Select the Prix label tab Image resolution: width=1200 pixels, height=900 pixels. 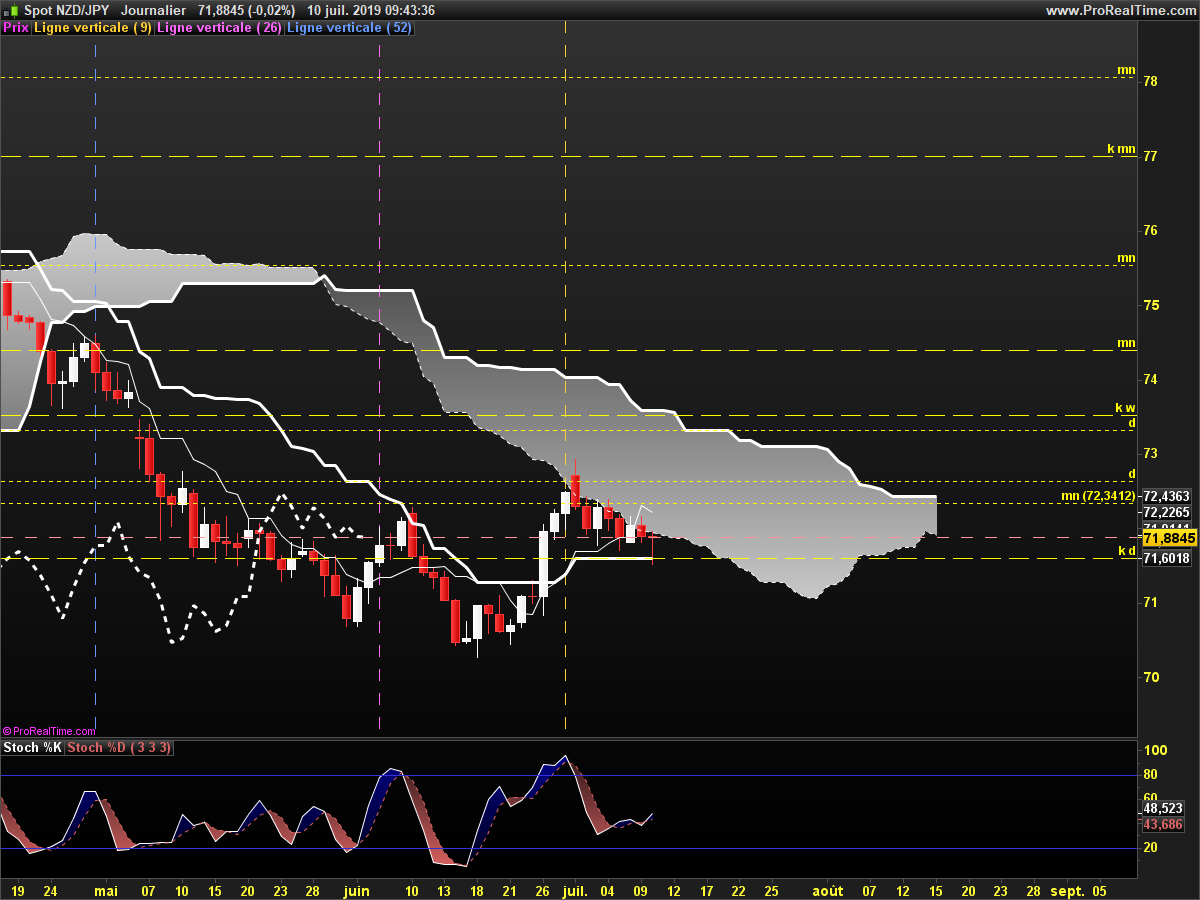[x=16, y=28]
